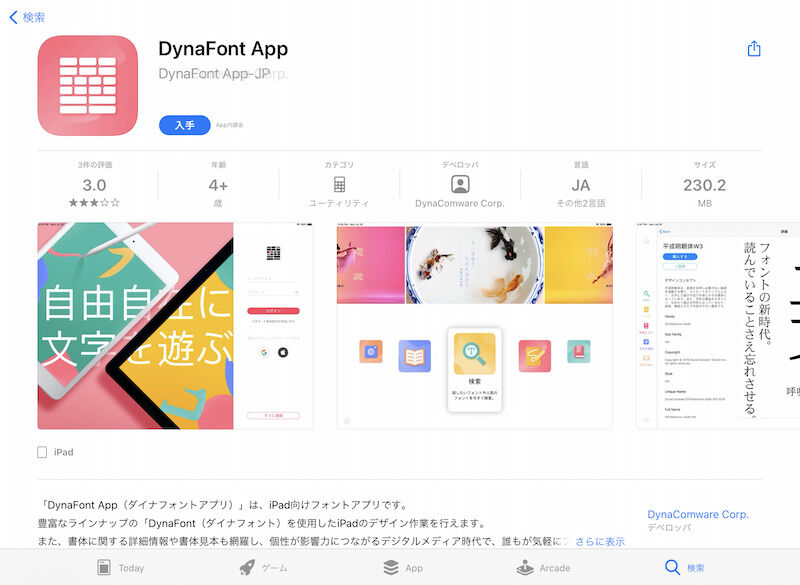Open second screenshot with goldfish bowl
This screenshot has width=800, height=585.
pos(474,325)
